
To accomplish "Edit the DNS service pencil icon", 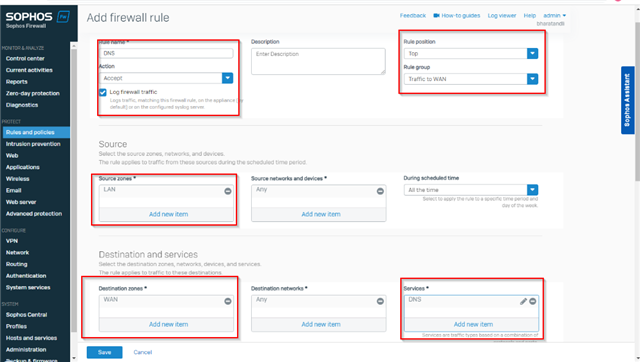I will (x=523, y=301).
